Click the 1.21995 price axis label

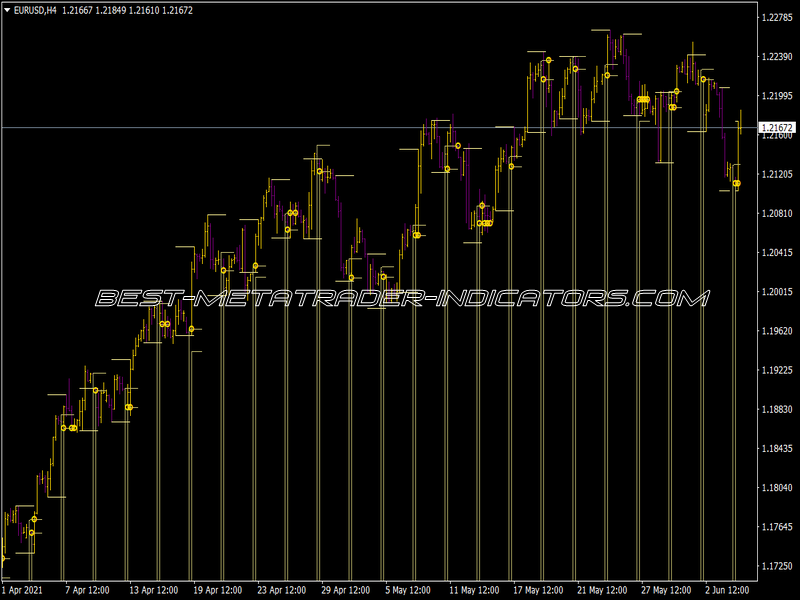pos(777,96)
